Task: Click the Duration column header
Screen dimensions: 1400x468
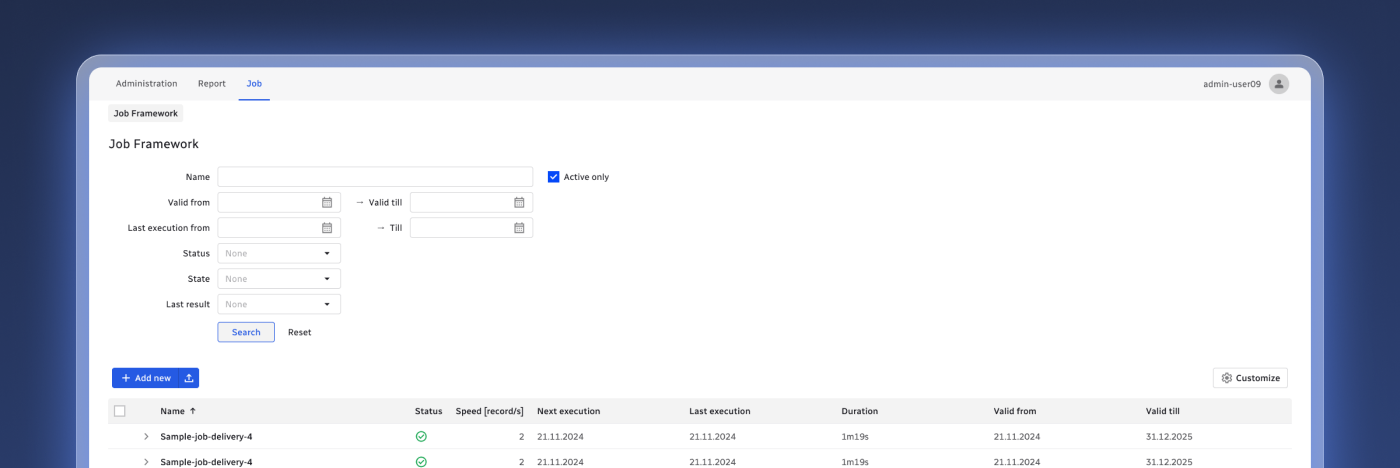Action: 860,411
